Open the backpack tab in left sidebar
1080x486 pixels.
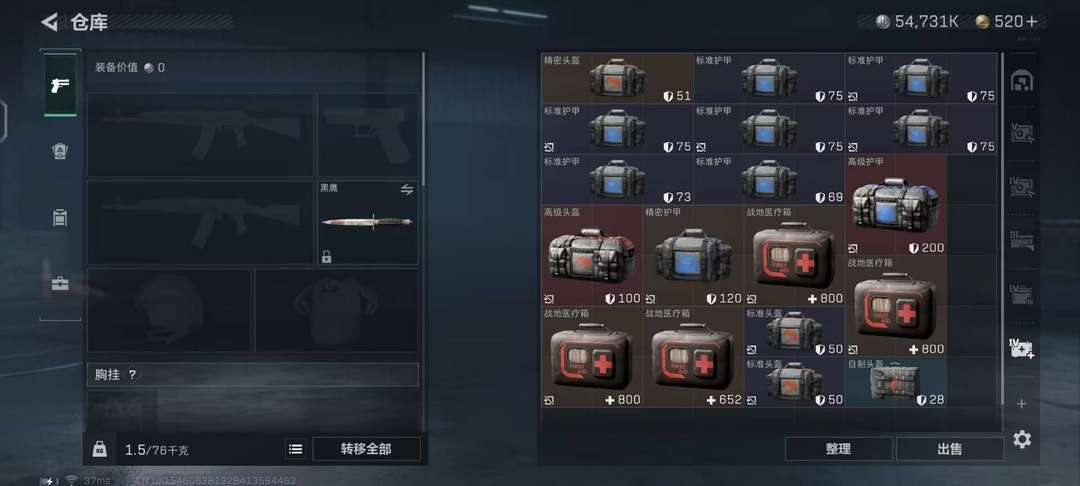[x=60, y=218]
